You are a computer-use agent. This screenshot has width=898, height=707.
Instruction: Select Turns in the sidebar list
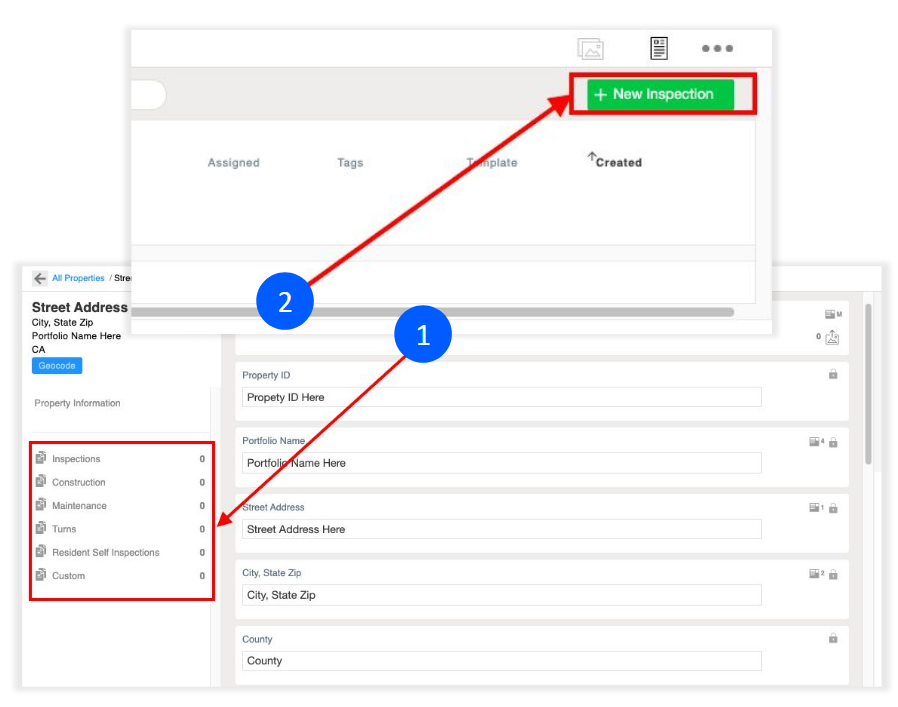pyautogui.click(x=64, y=529)
